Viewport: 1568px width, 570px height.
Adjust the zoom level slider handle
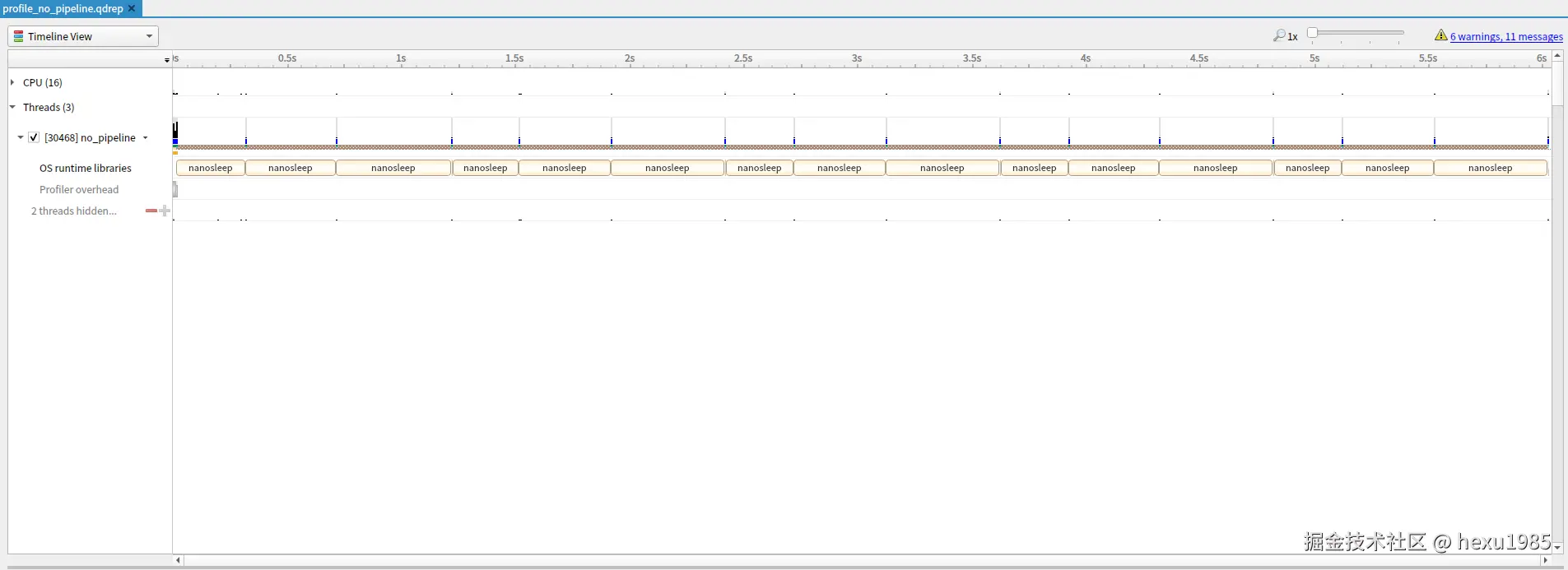pos(1312,33)
